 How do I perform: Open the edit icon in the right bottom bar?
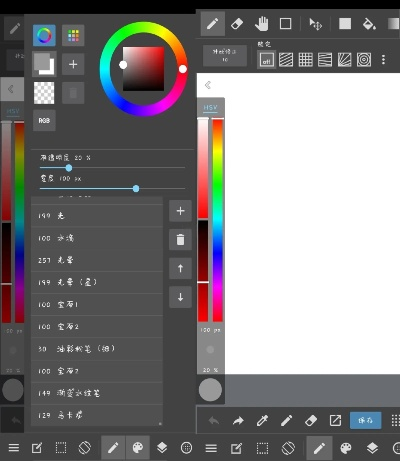point(236,448)
